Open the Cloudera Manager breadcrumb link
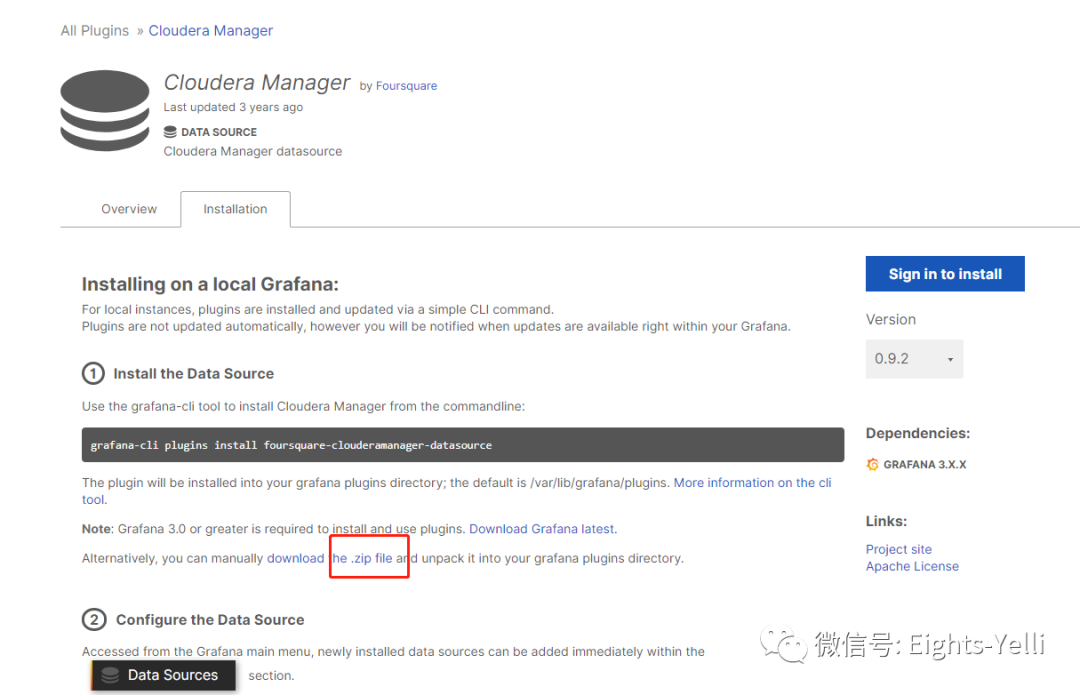 click(x=211, y=31)
